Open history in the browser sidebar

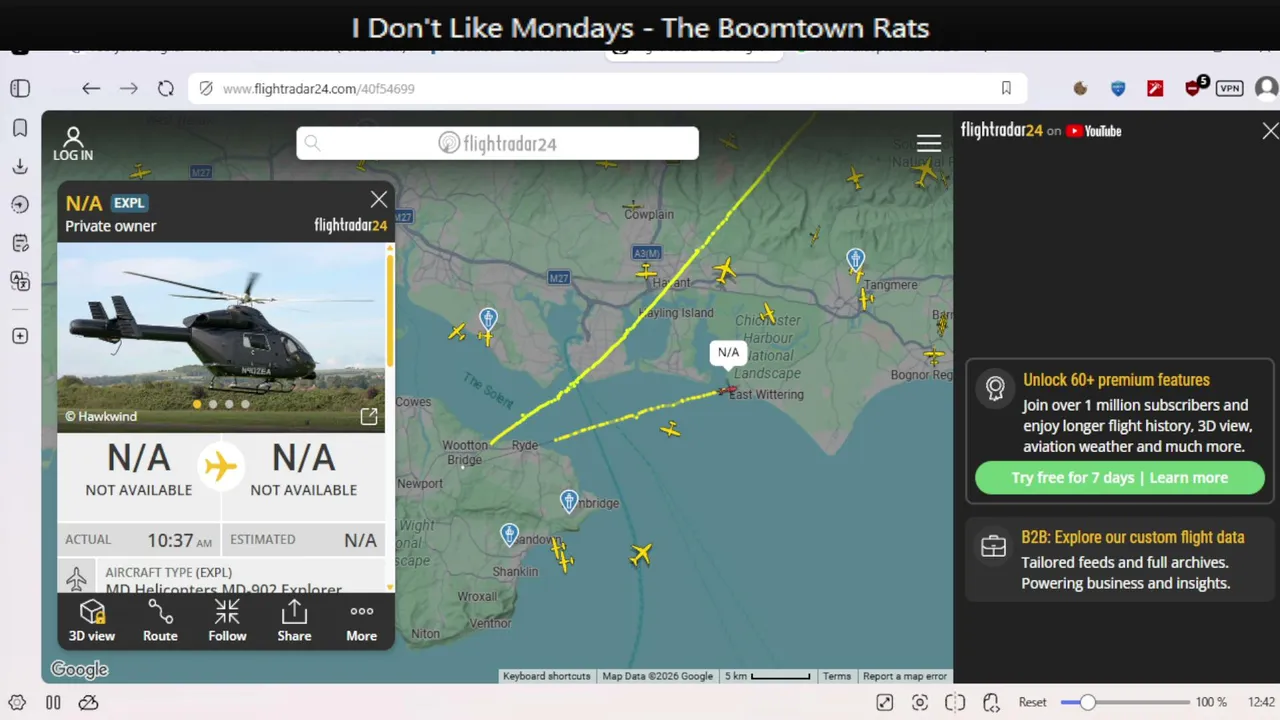tap(20, 205)
